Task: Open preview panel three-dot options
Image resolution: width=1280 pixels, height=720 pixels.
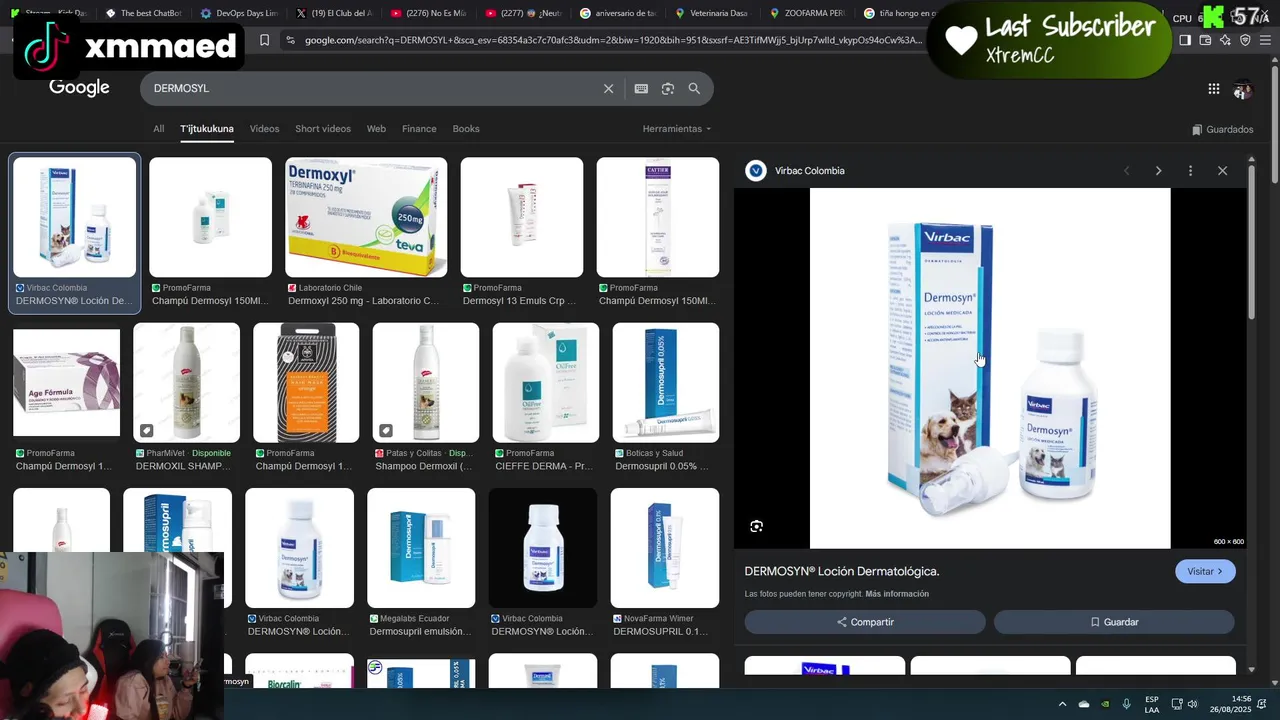Action: [x=1190, y=171]
